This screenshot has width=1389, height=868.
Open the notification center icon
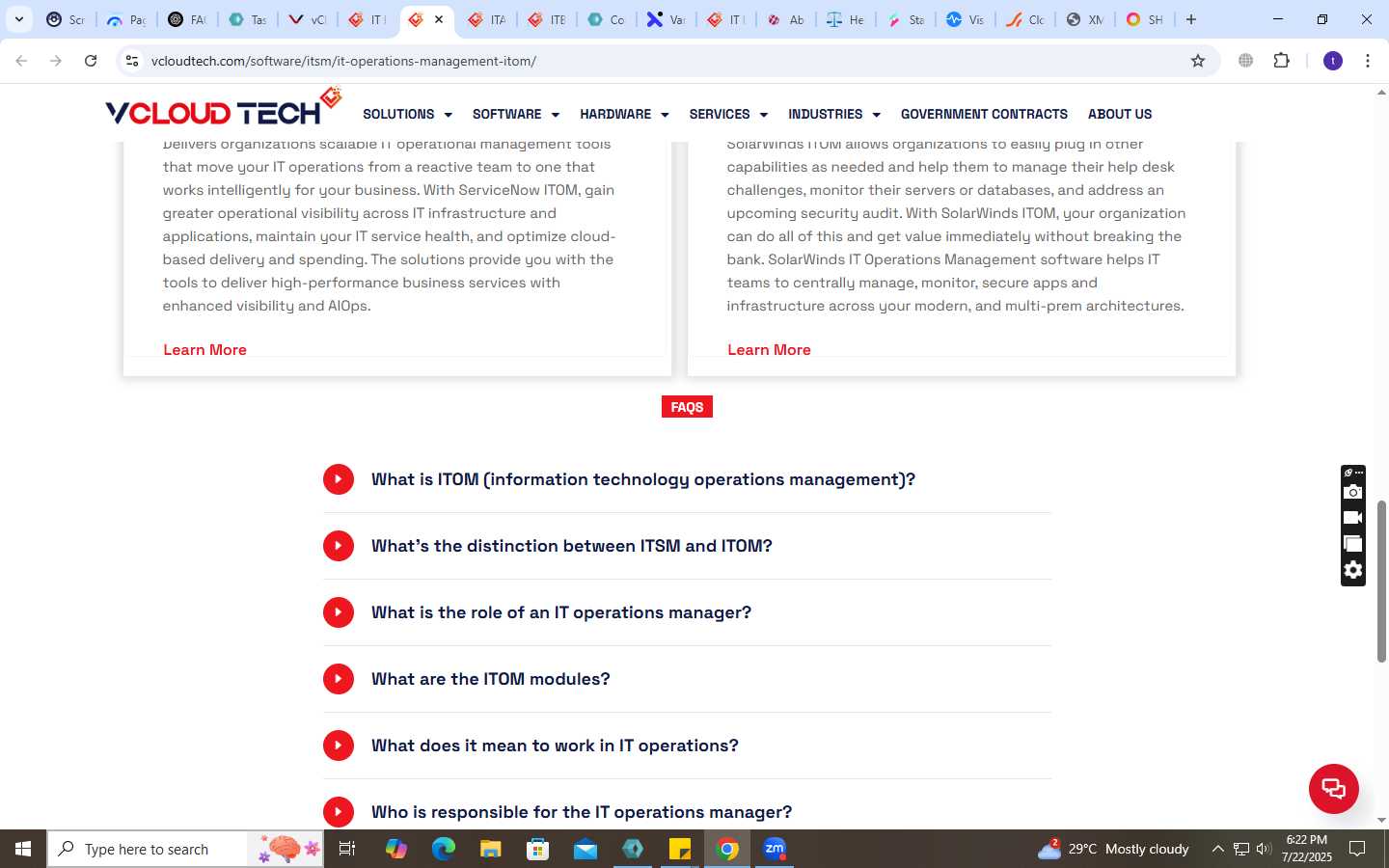pyautogui.click(x=1357, y=849)
